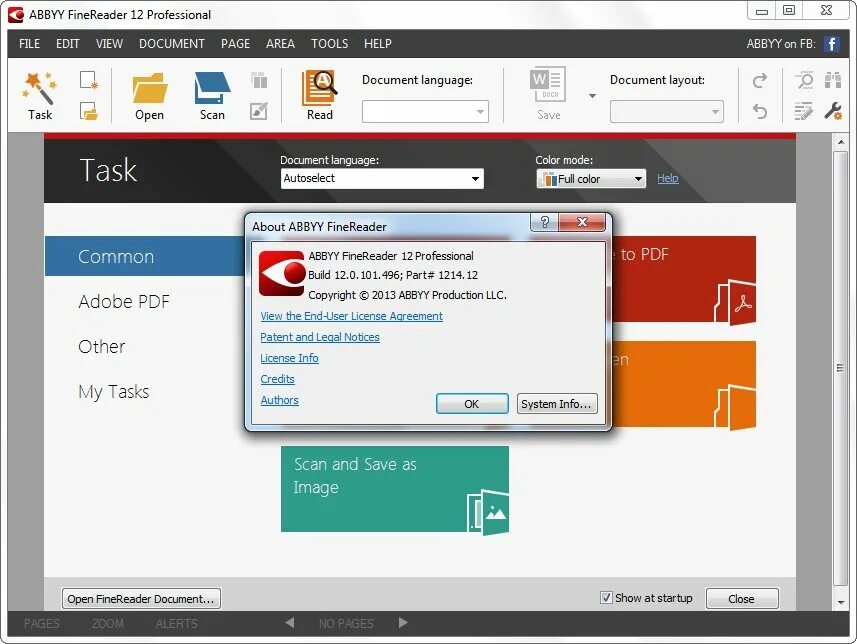Screen dimensions: 857x644
Task: Click the Close button in Task window
Action: [742, 599]
